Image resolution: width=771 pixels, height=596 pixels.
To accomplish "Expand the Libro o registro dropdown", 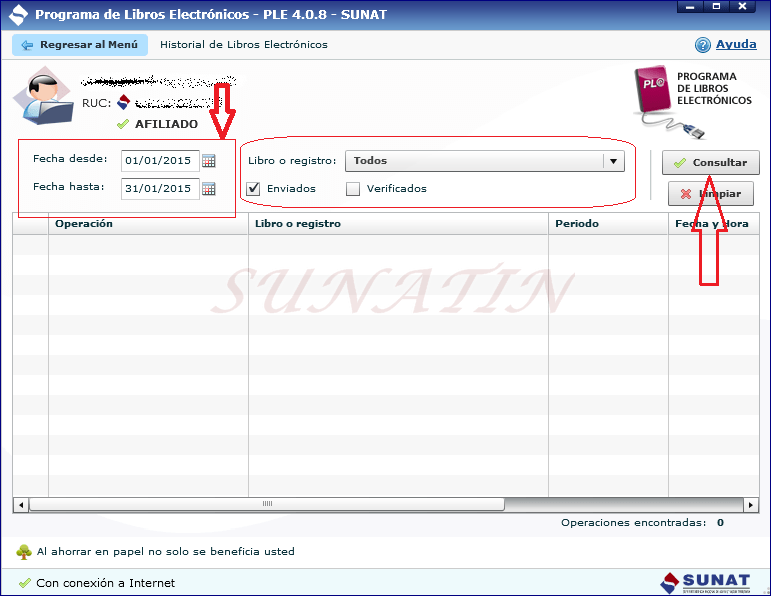I will point(613,161).
